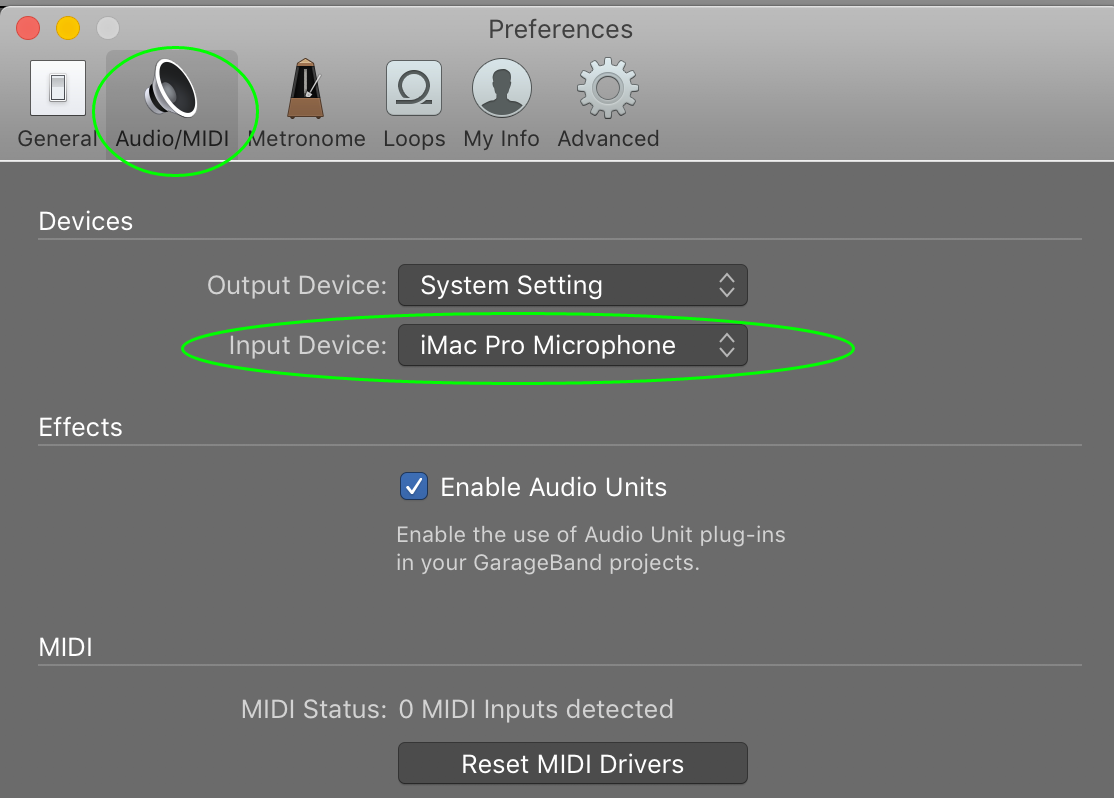1114x798 pixels.
Task: Click the Loops label in the toolbar
Action: click(x=414, y=139)
